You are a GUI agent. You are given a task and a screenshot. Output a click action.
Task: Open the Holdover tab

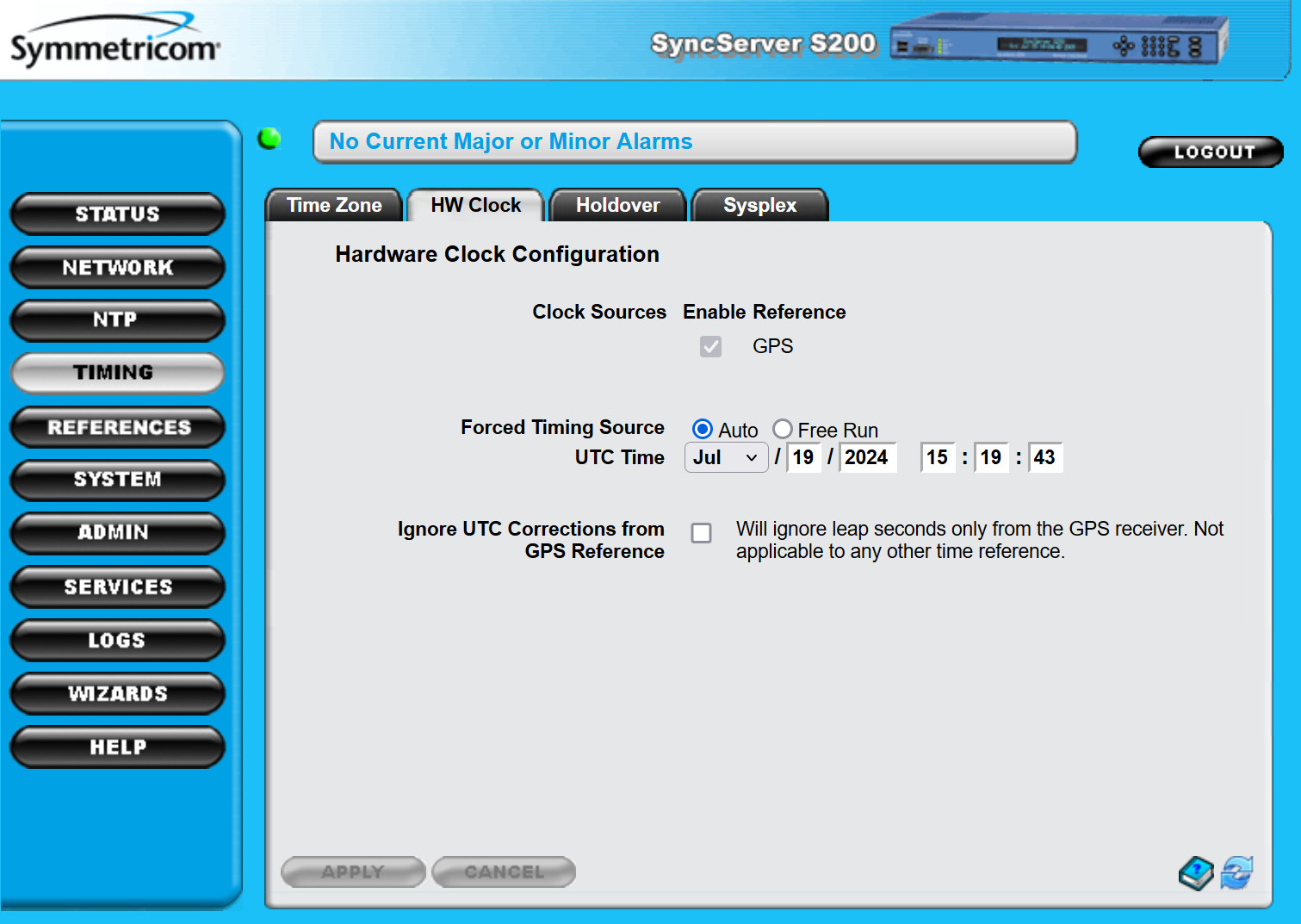[617, 205]
